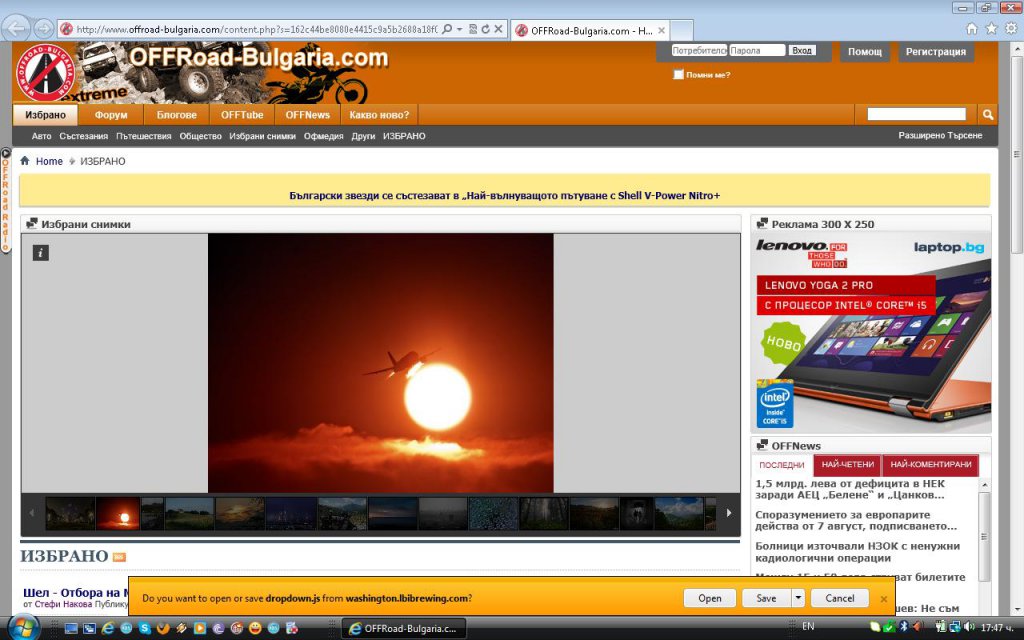Open the Windows Start orb

(23, 628)
